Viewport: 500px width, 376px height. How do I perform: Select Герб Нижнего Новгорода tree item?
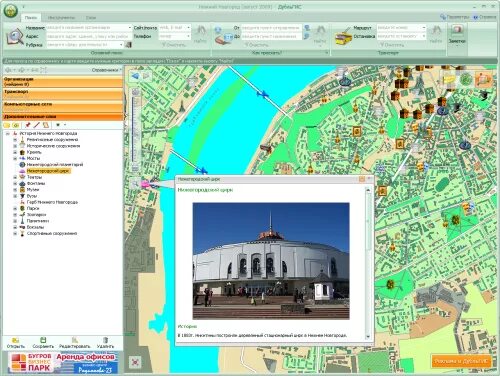tap(52, 202)
